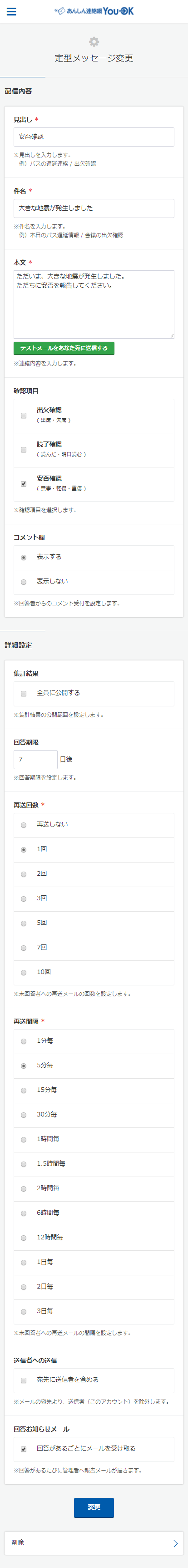188x1568 pixels.
Task: Open the hamburger menu icon
Action: click(11, 11)
